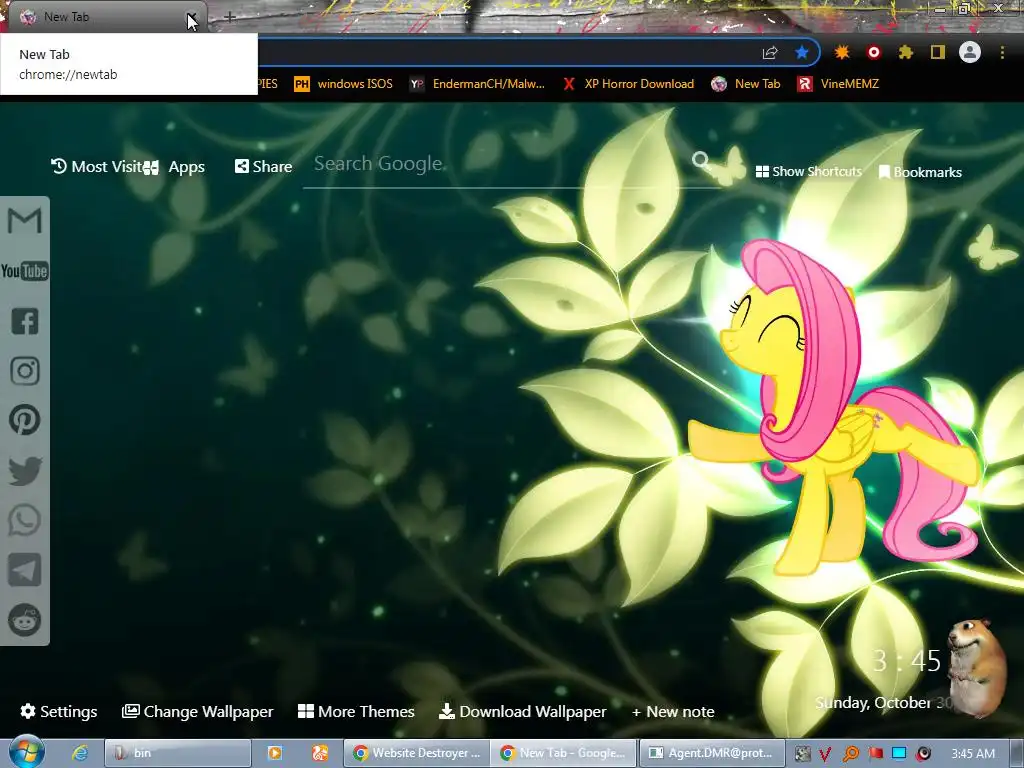Open the Bookmarks panel
Viewport: 1024px width, 768px height.
[920, 172]
